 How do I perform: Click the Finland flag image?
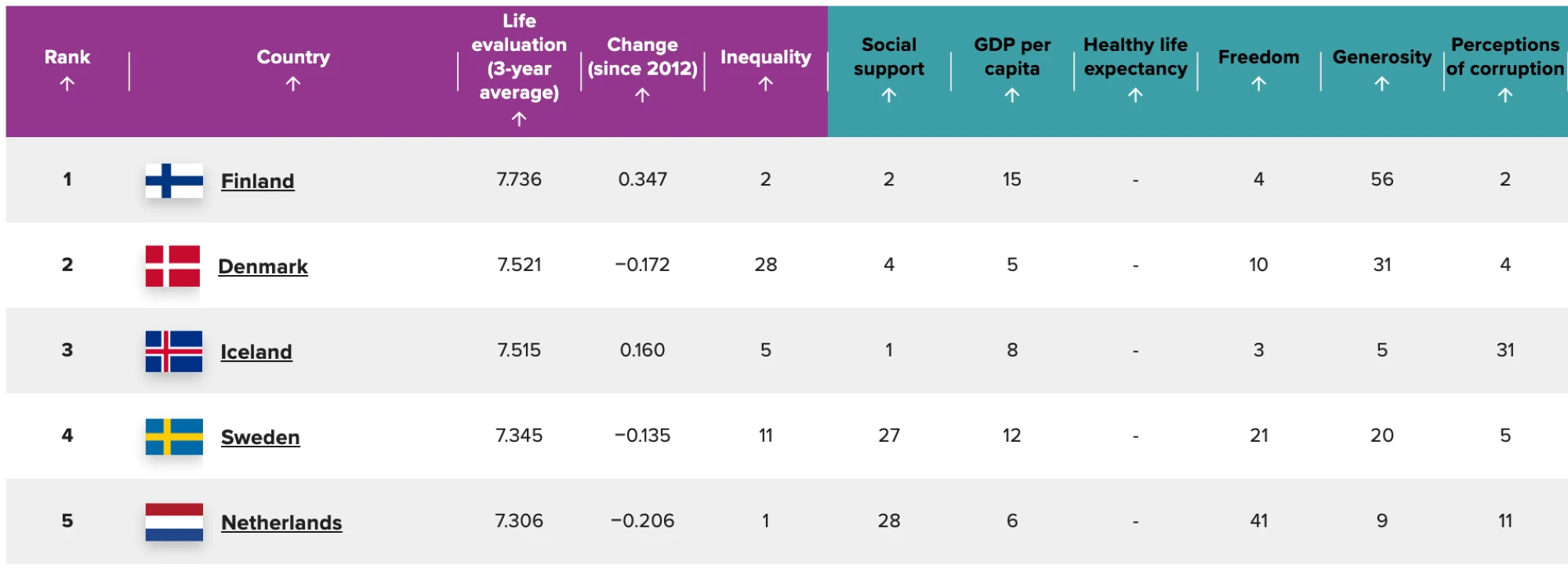point(174,181)
